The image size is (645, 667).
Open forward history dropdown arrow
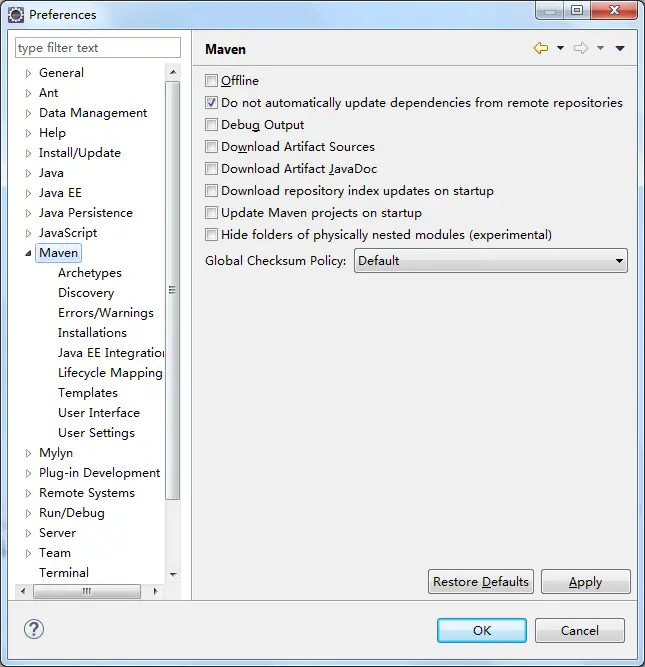(600, 48)
